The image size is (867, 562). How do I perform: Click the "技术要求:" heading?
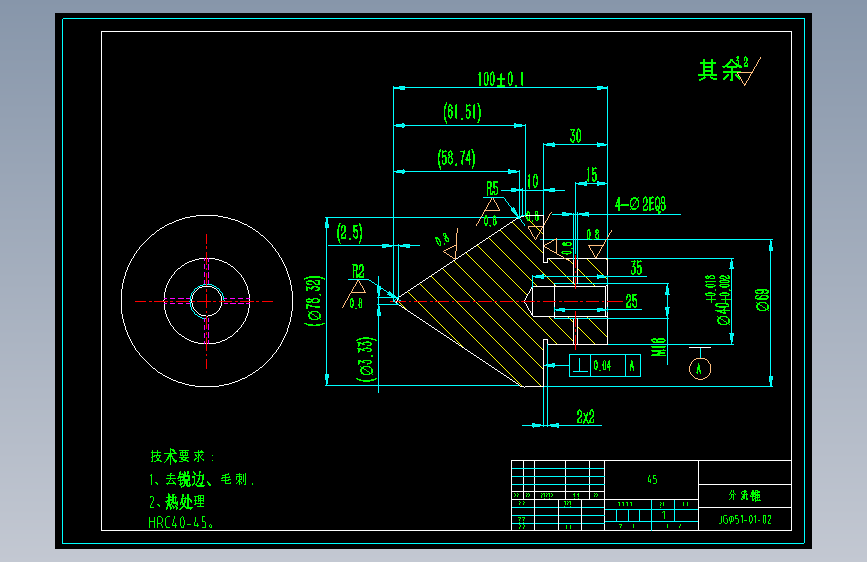coord(182,456)
